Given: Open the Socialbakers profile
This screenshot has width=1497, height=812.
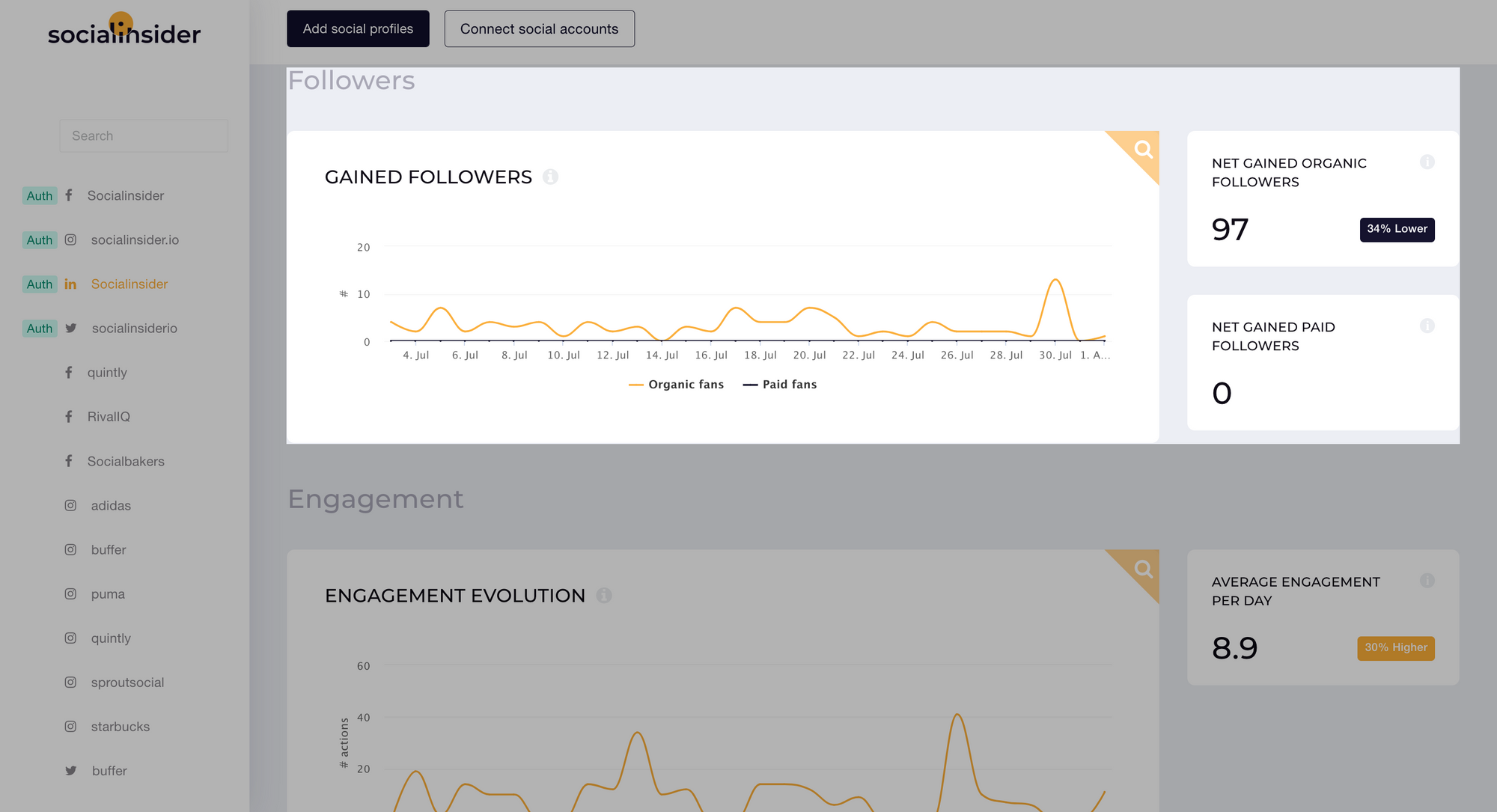Looking at the screenshot, I should point(126,461).
